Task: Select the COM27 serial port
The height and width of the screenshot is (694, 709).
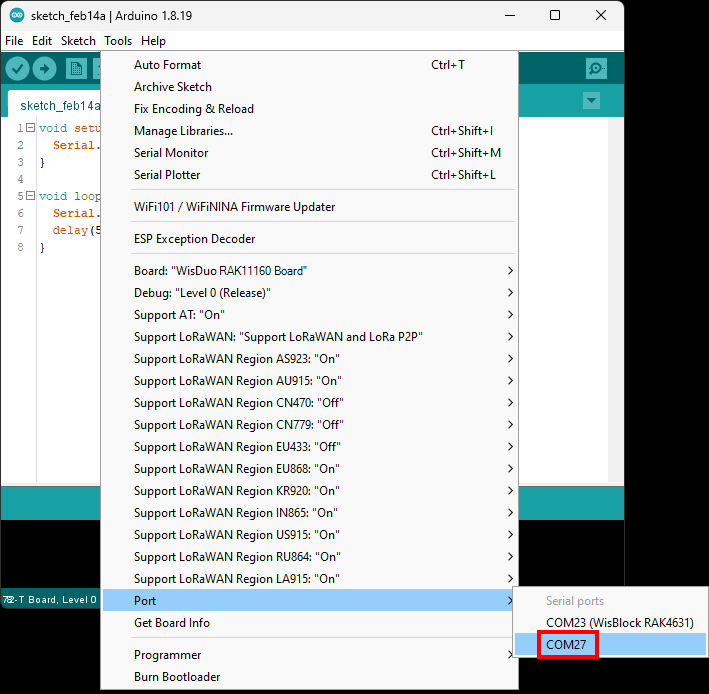Action: click(x=610, y=645)
